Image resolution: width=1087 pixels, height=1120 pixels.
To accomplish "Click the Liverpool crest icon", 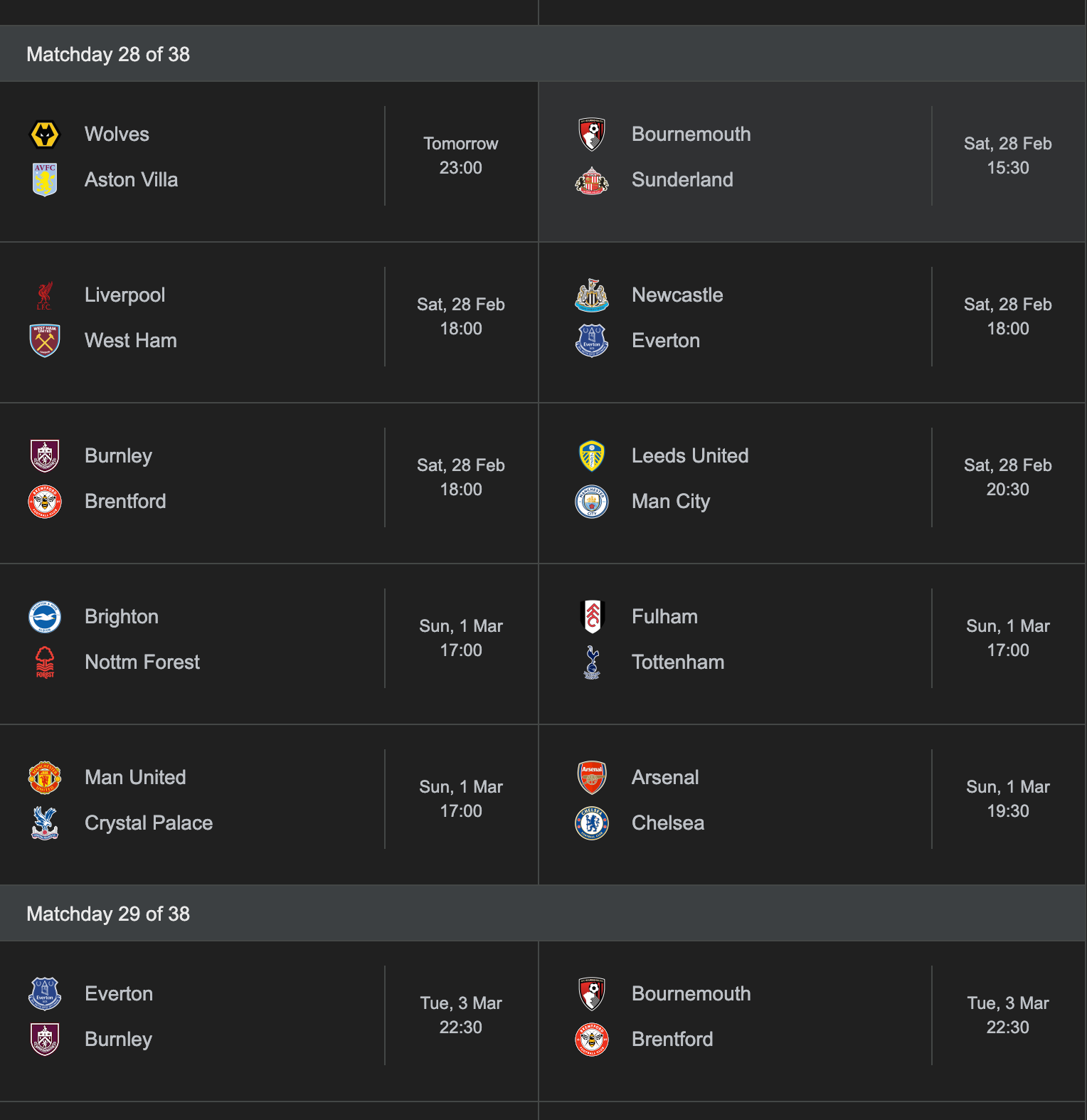I will coord(44,295).
